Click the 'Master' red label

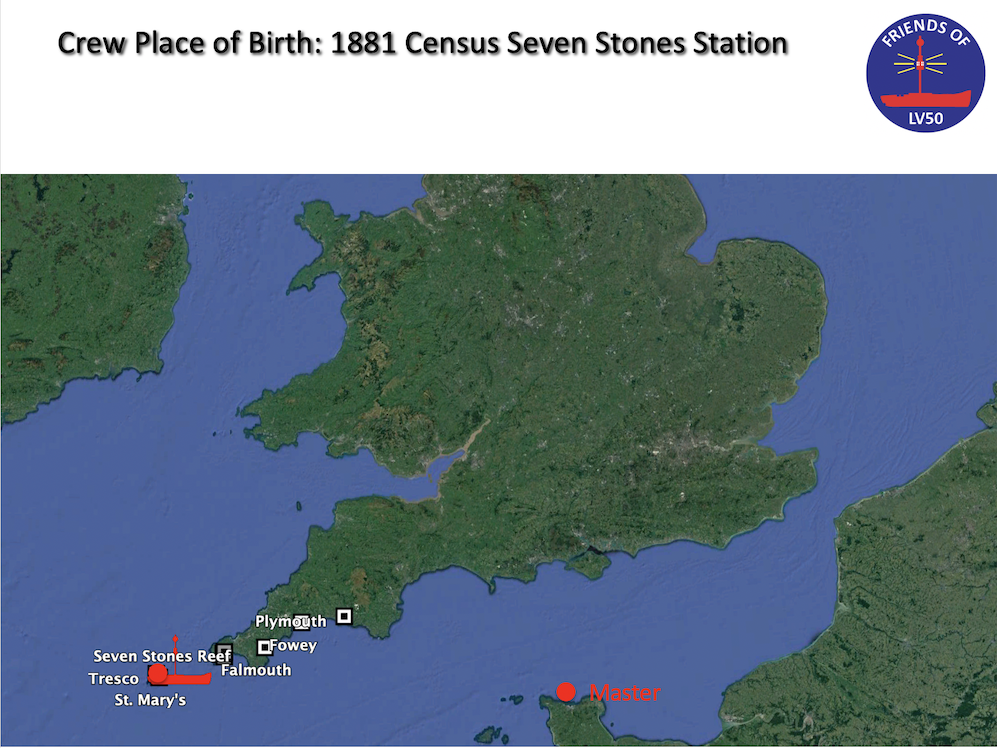click(625, 692)
